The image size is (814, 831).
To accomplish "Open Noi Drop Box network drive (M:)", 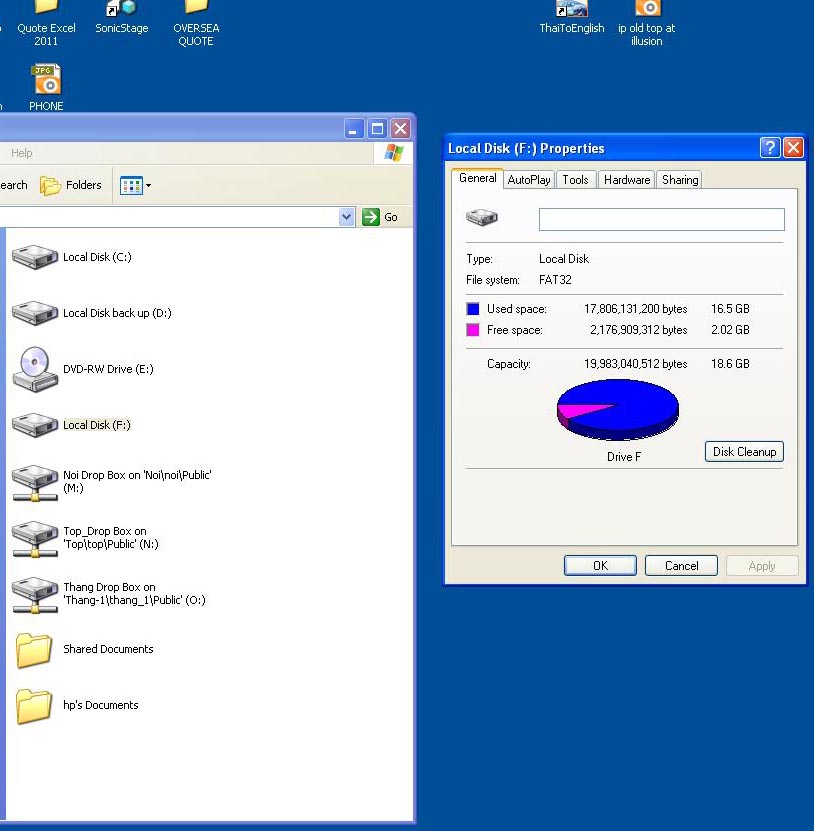I will [34, 482].
